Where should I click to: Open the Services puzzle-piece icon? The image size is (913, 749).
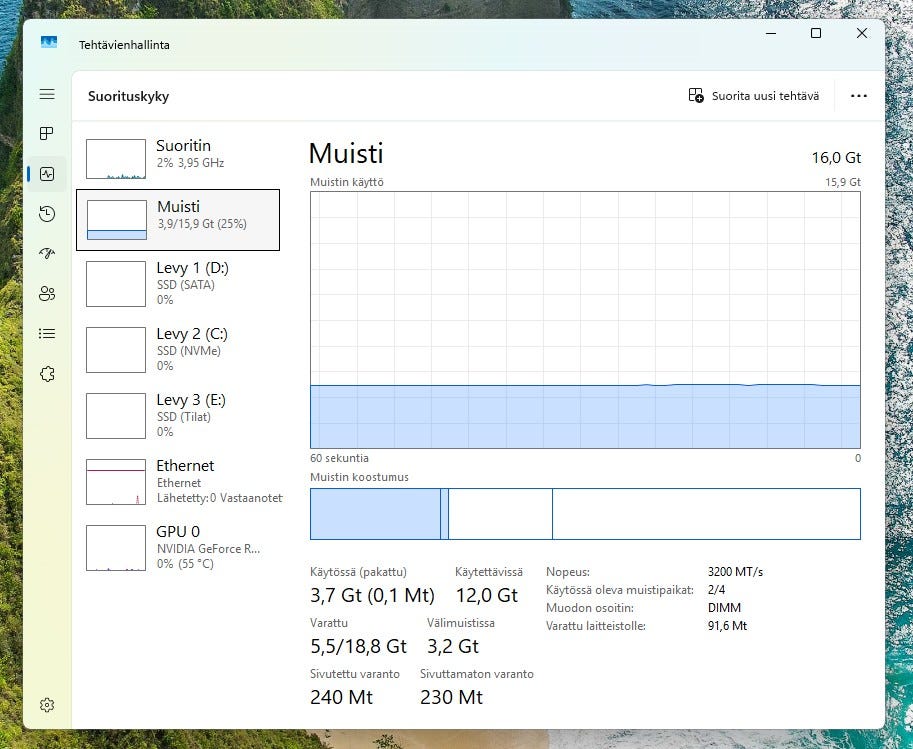pyautogui.click(x=47, y=374)
